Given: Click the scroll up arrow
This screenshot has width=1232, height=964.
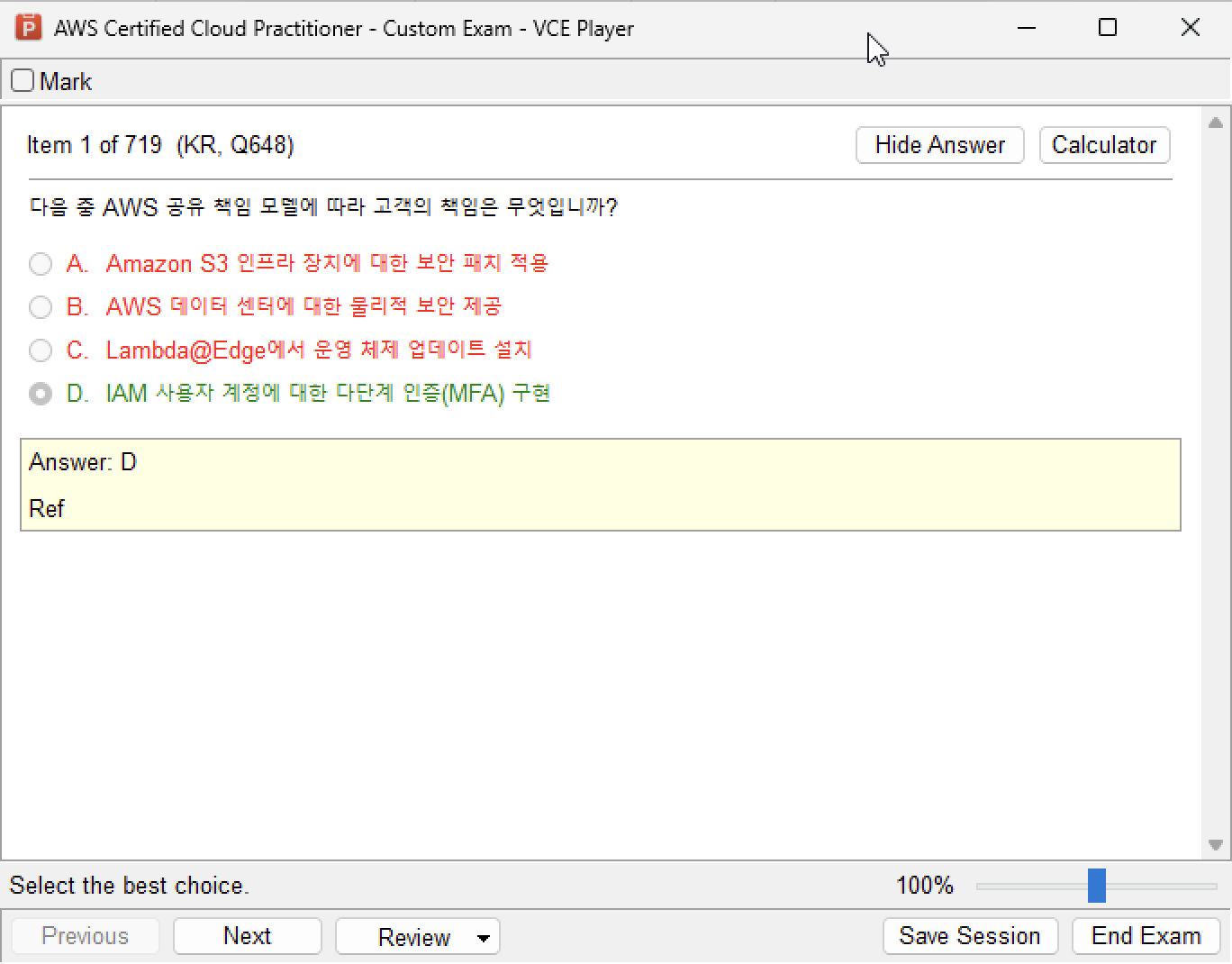Looking at the screenshot, I should coord(1215,123).
